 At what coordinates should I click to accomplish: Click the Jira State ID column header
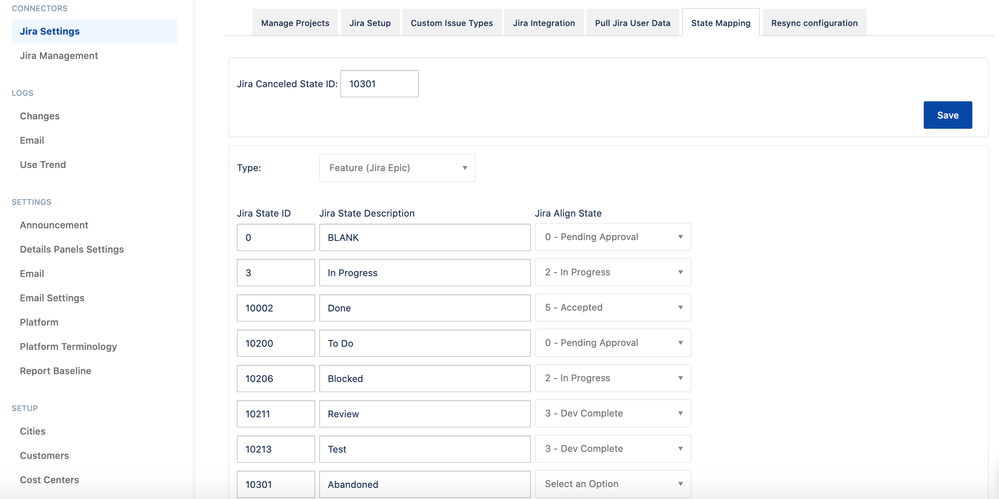pyautogui.click(x=264, y=213)
